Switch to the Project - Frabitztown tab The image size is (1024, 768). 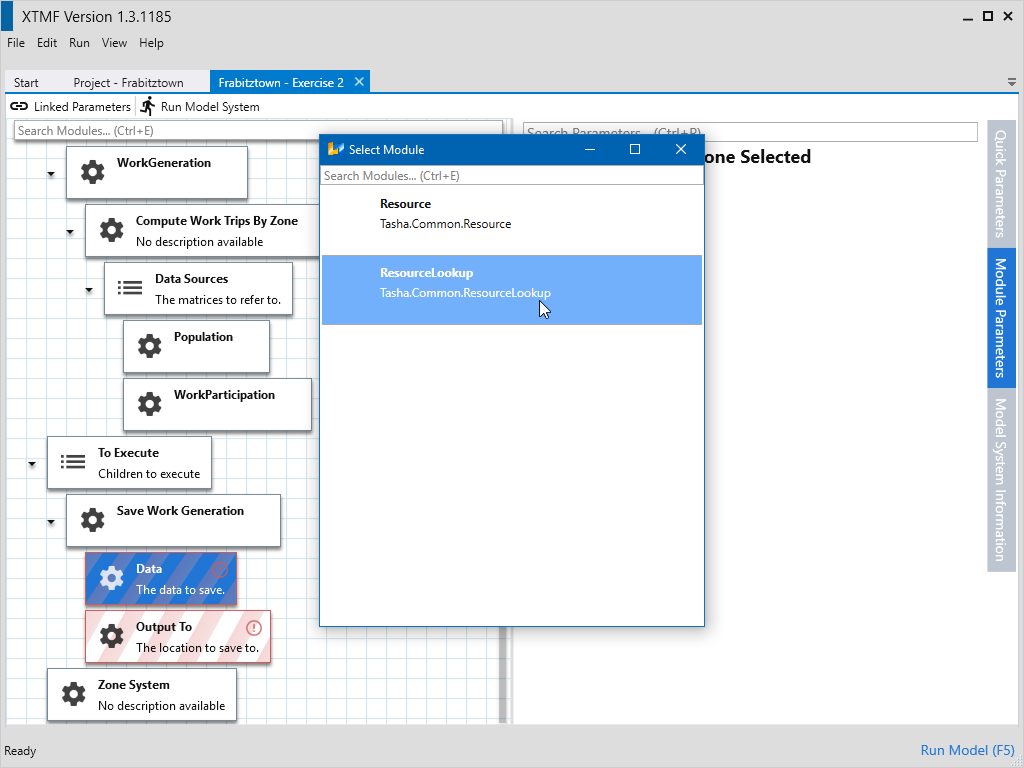click(x=128, y=83)
